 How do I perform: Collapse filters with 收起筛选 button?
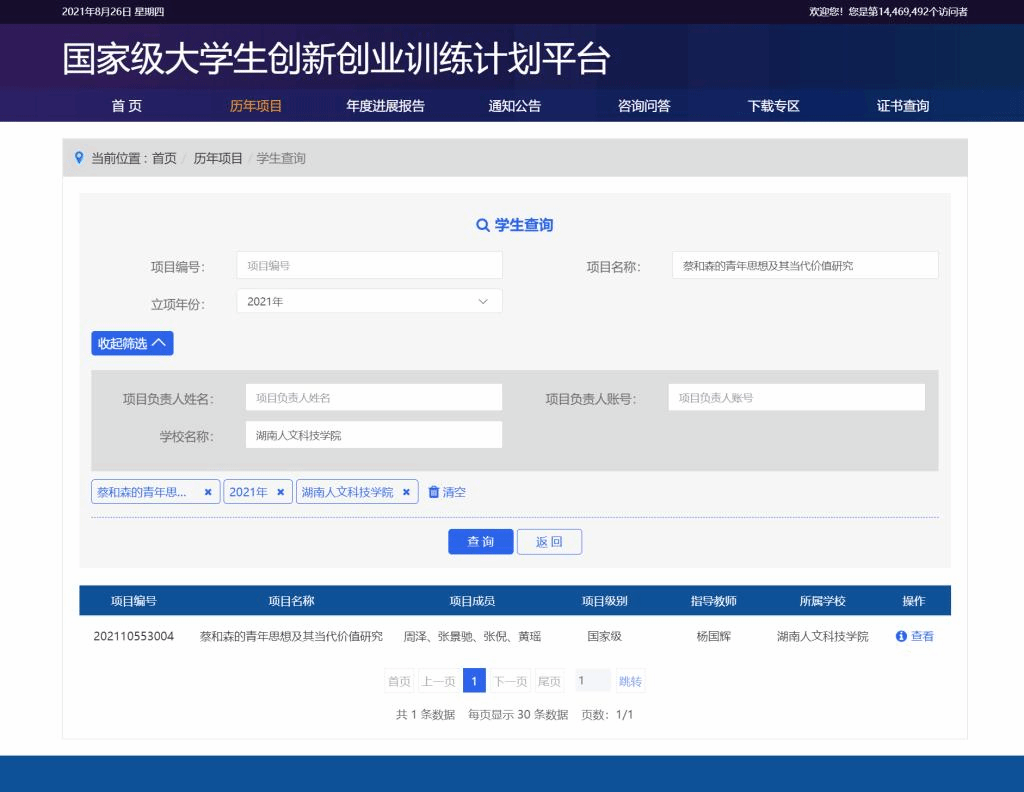tap(132, 343)
